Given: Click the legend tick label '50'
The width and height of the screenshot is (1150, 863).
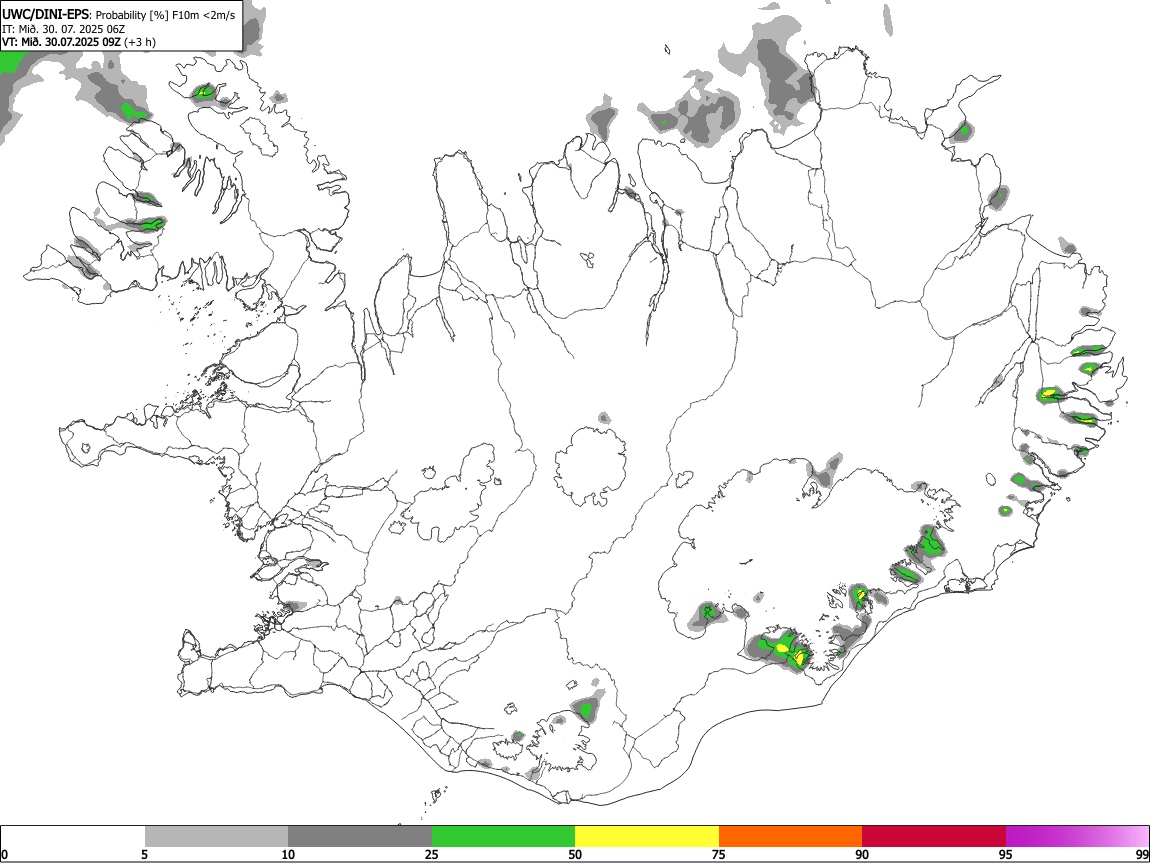Looking at the screenshot, I should point(575,854).
